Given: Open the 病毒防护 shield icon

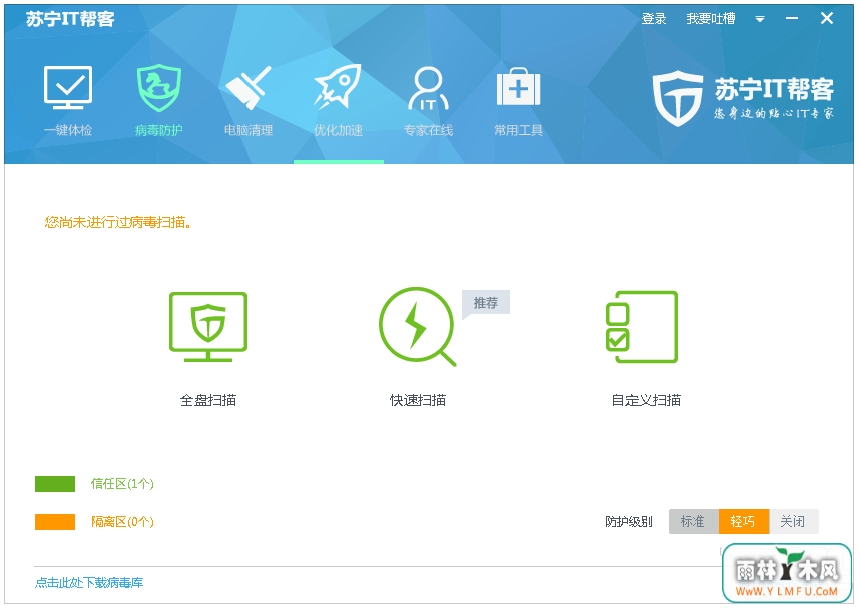Looking at the screenshot, I should (x=159, y=88).
